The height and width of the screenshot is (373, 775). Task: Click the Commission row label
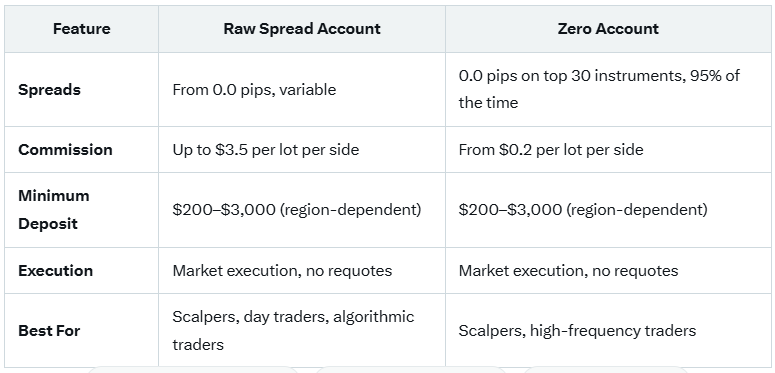[65, 150]
